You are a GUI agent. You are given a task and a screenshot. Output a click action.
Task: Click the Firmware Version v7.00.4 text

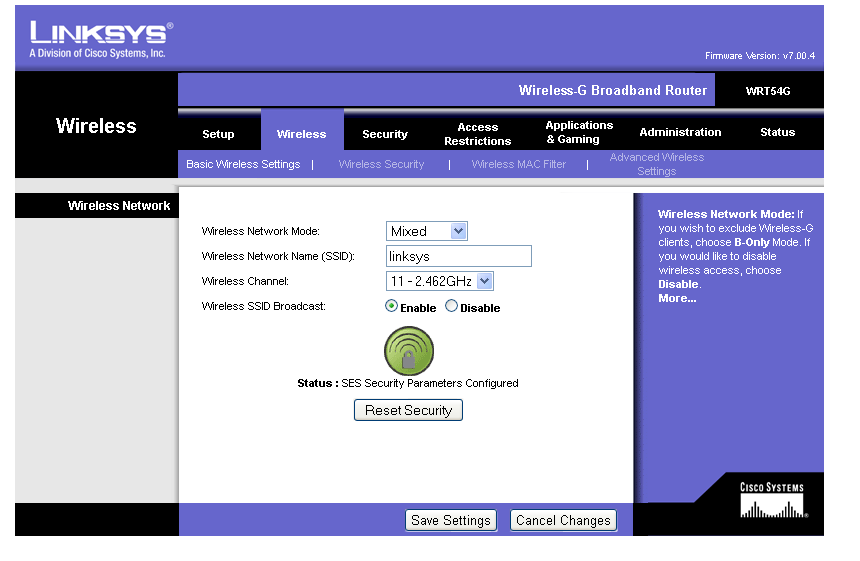[x=760, y=55]
